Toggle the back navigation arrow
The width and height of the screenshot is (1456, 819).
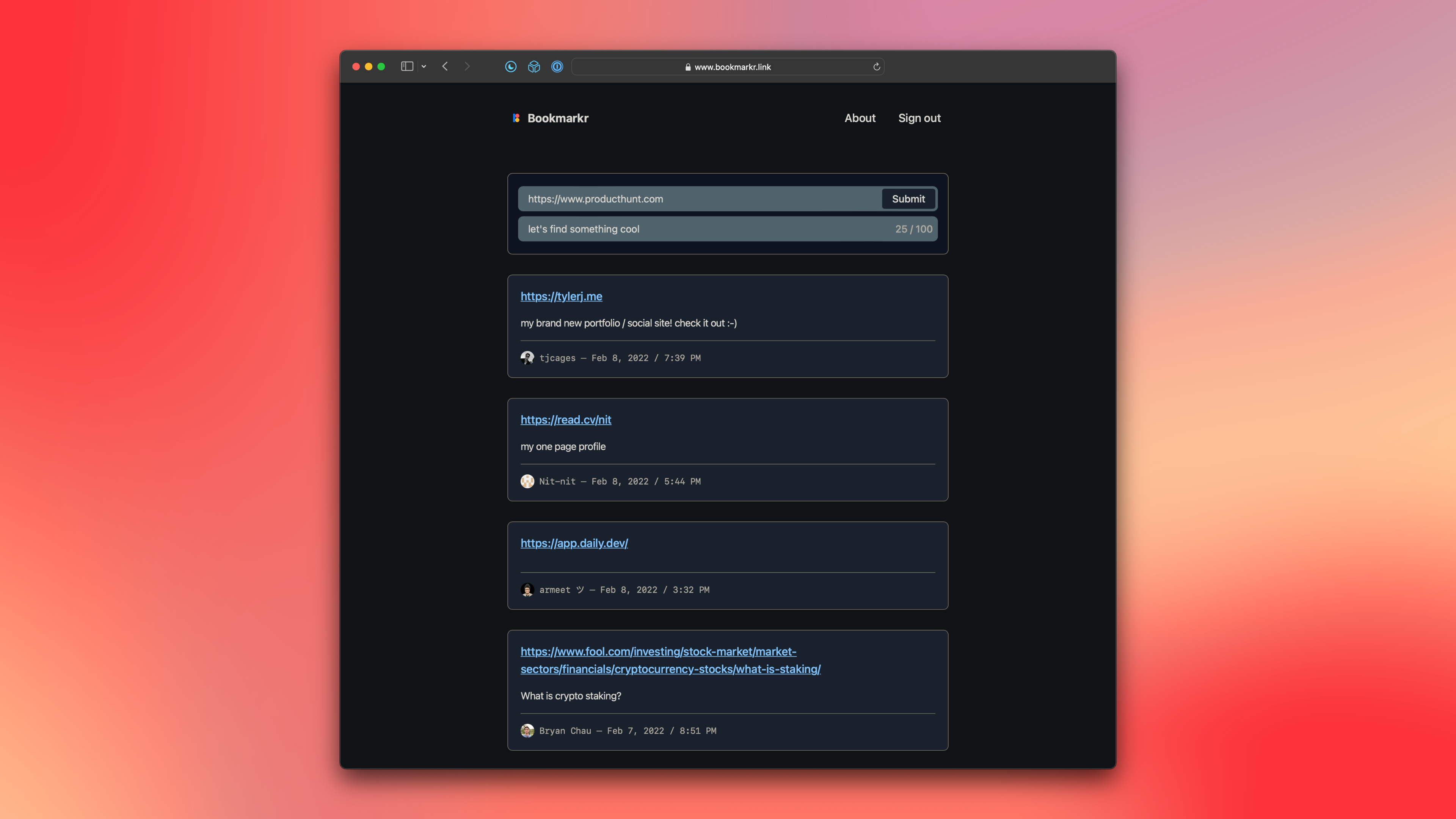click(445, 66)
